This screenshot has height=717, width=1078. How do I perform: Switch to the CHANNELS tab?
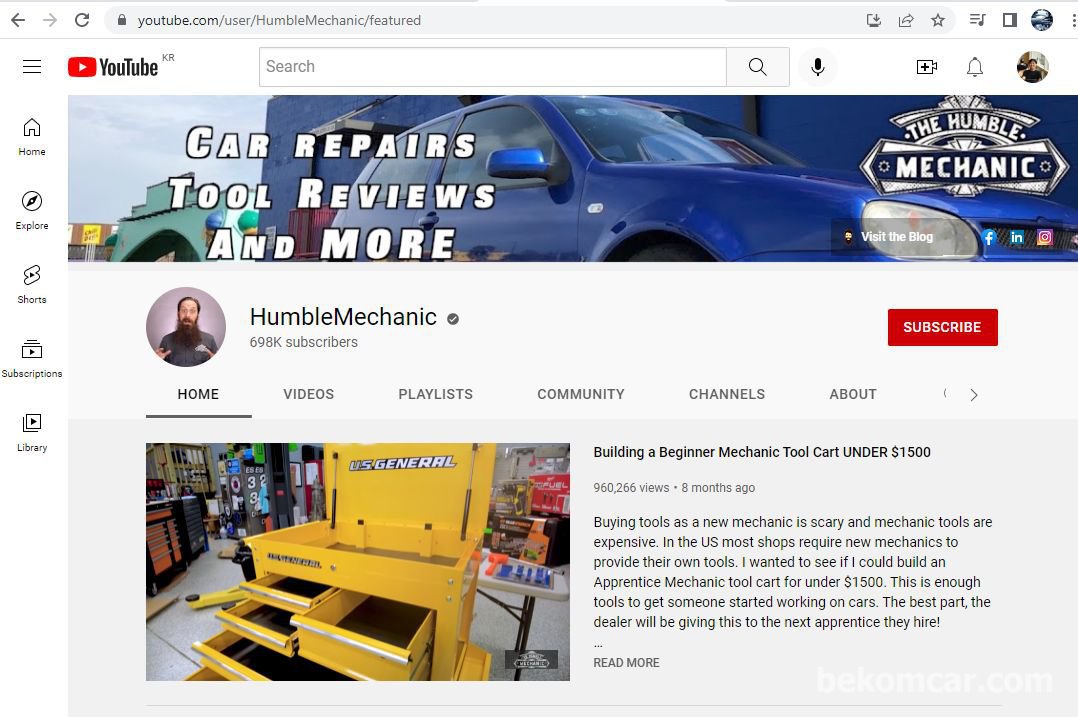click(x=727, y=394)
